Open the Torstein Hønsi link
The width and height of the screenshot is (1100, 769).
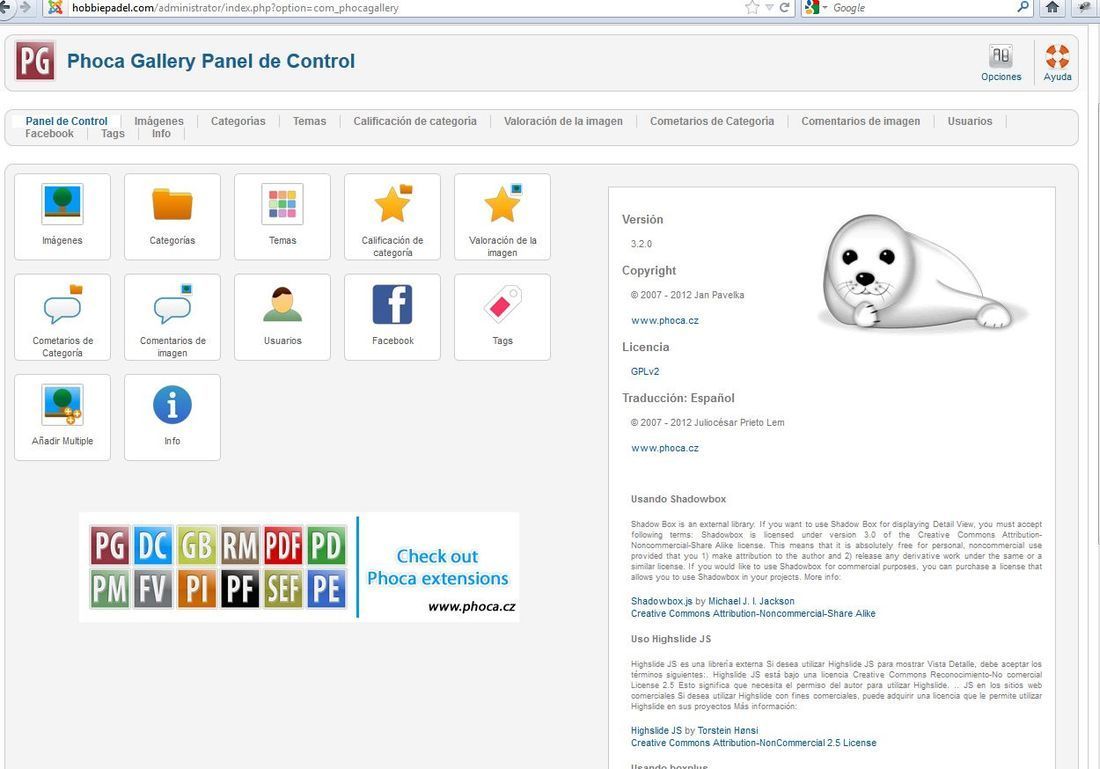pyautogui.click(x=727, y=730)
